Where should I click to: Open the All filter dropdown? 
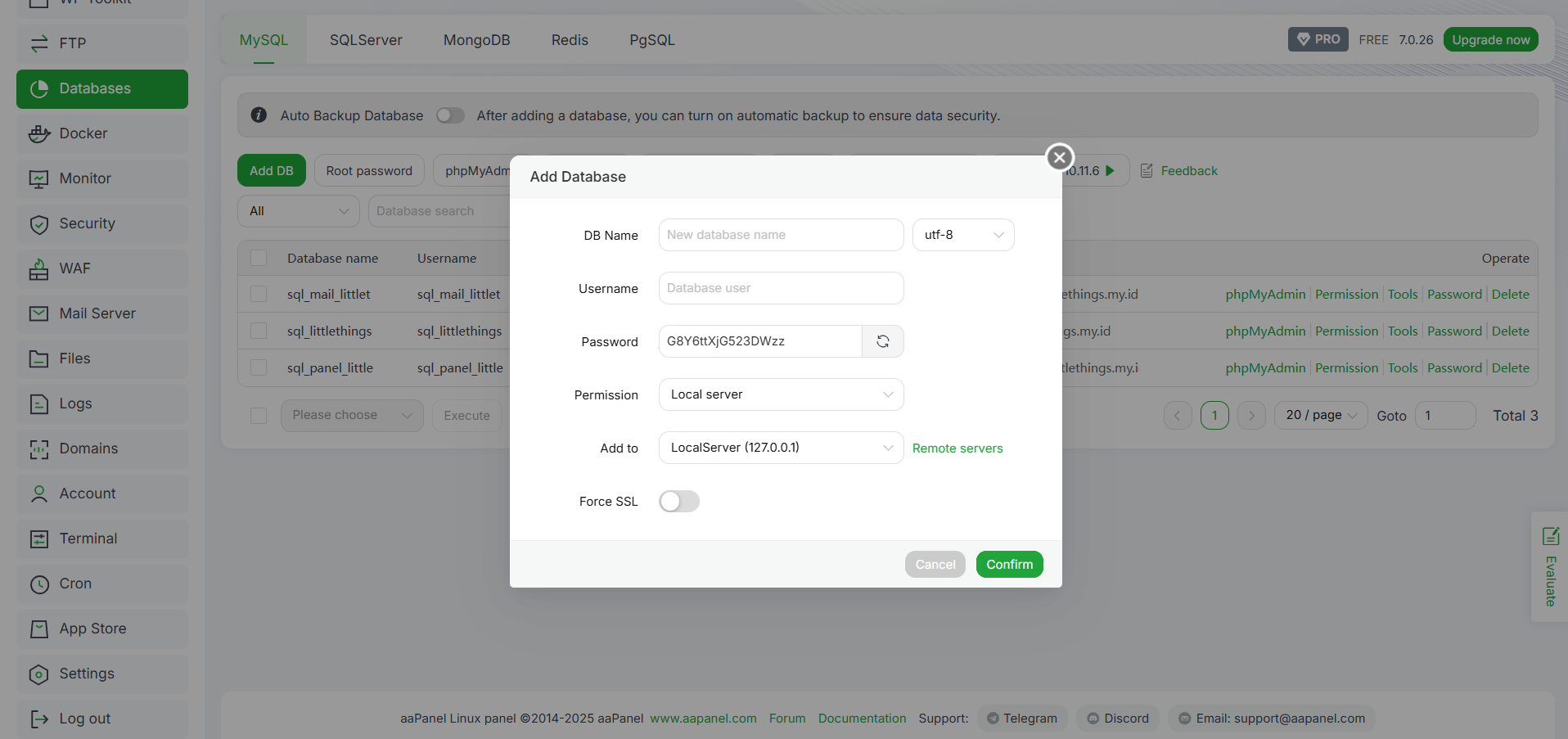299,211
